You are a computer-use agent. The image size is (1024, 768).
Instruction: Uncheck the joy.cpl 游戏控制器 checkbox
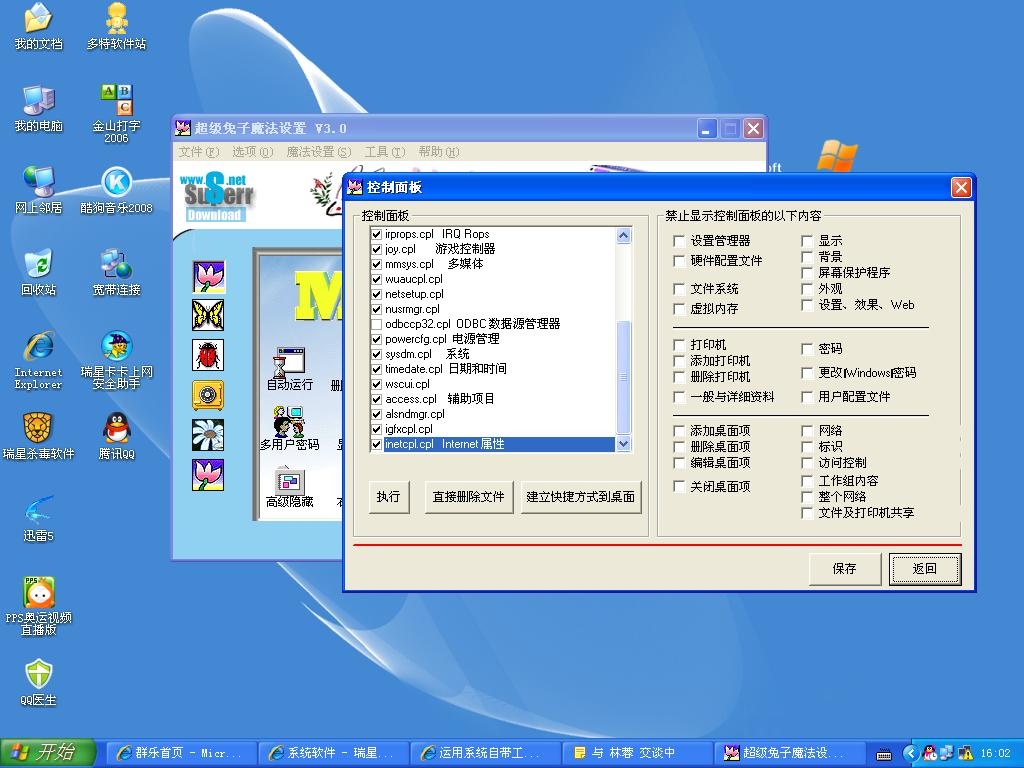coord(376,249)
